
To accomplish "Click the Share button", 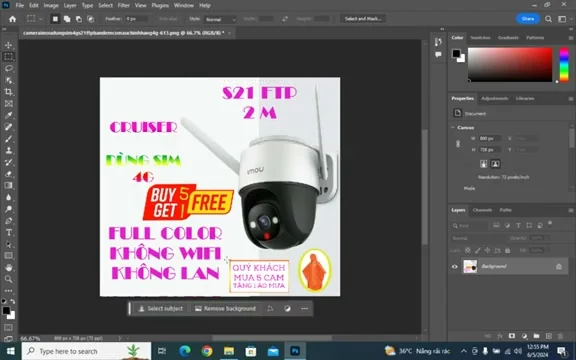I will click(x=528, y=19).
